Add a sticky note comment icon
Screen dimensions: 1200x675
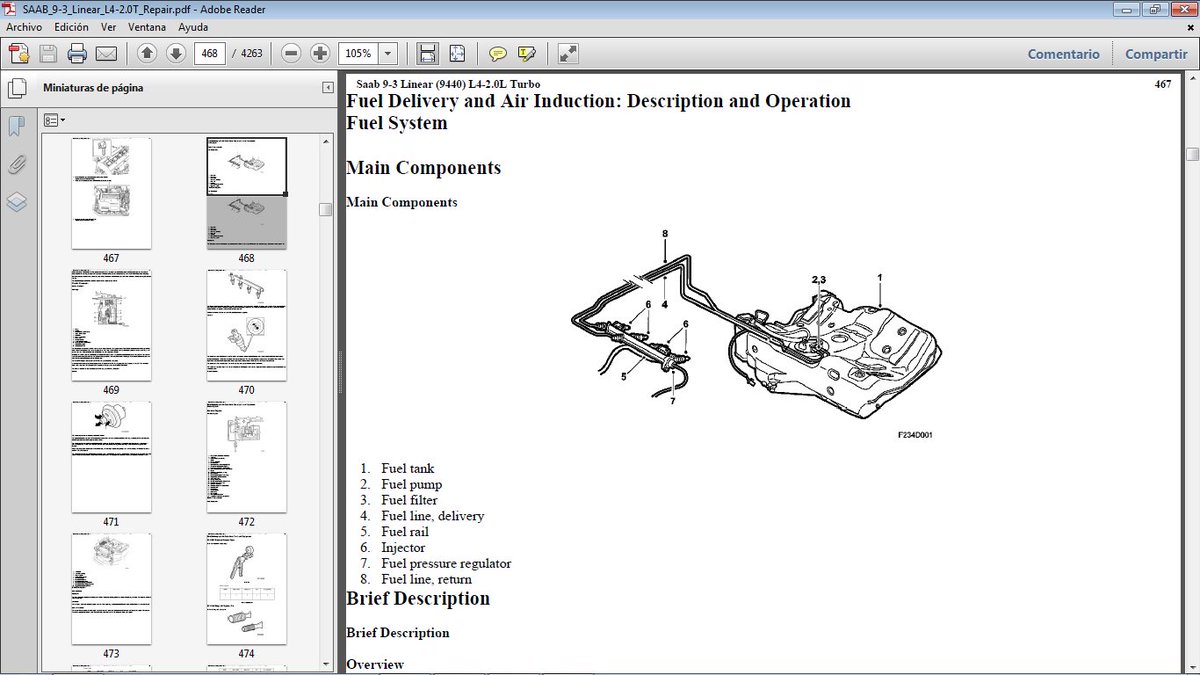[497, 53]
